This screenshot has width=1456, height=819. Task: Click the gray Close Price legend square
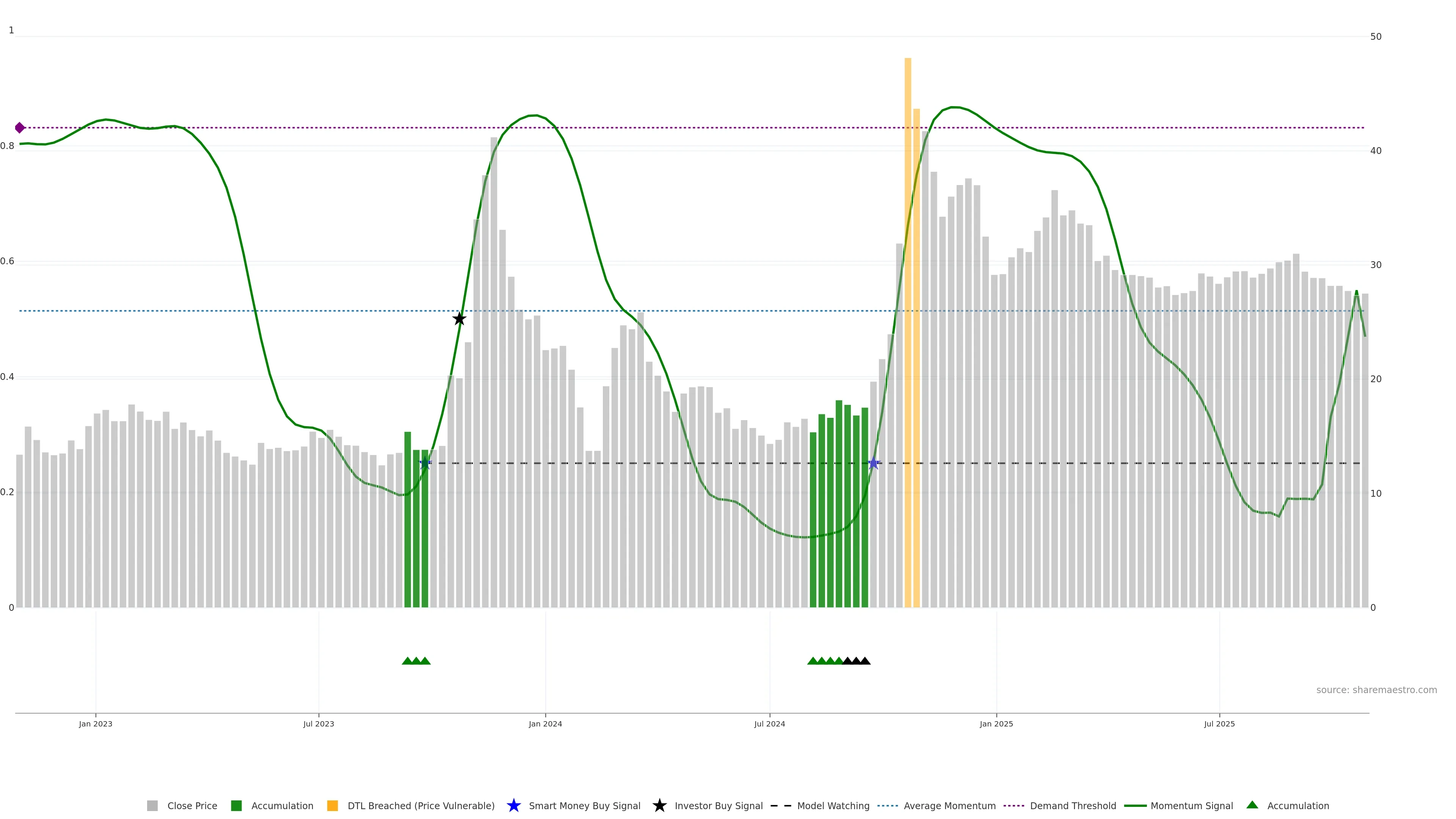click(x=152, y=805)
